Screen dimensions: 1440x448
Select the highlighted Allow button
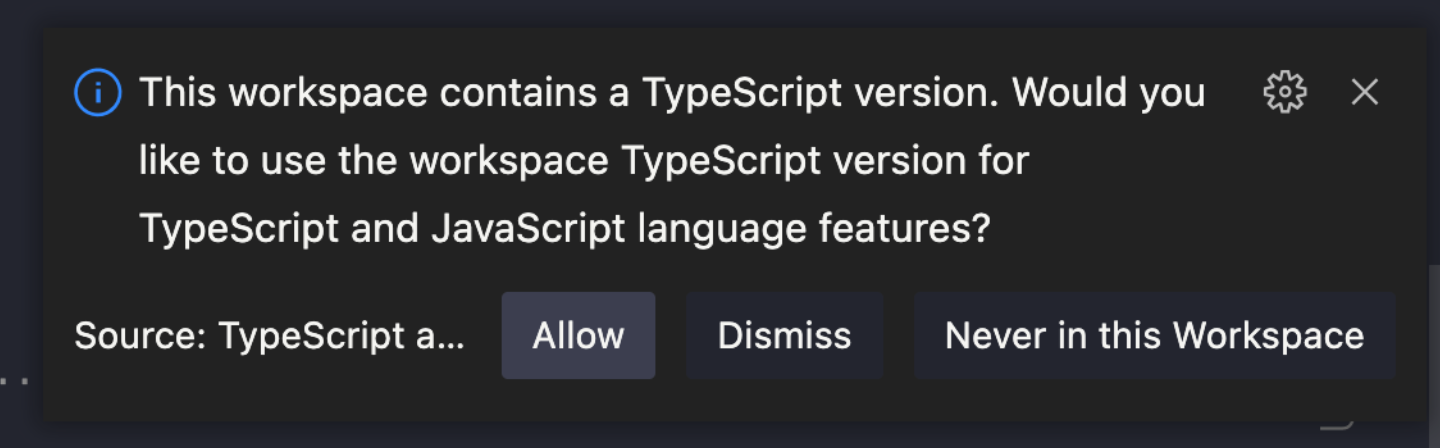(578, 335)
